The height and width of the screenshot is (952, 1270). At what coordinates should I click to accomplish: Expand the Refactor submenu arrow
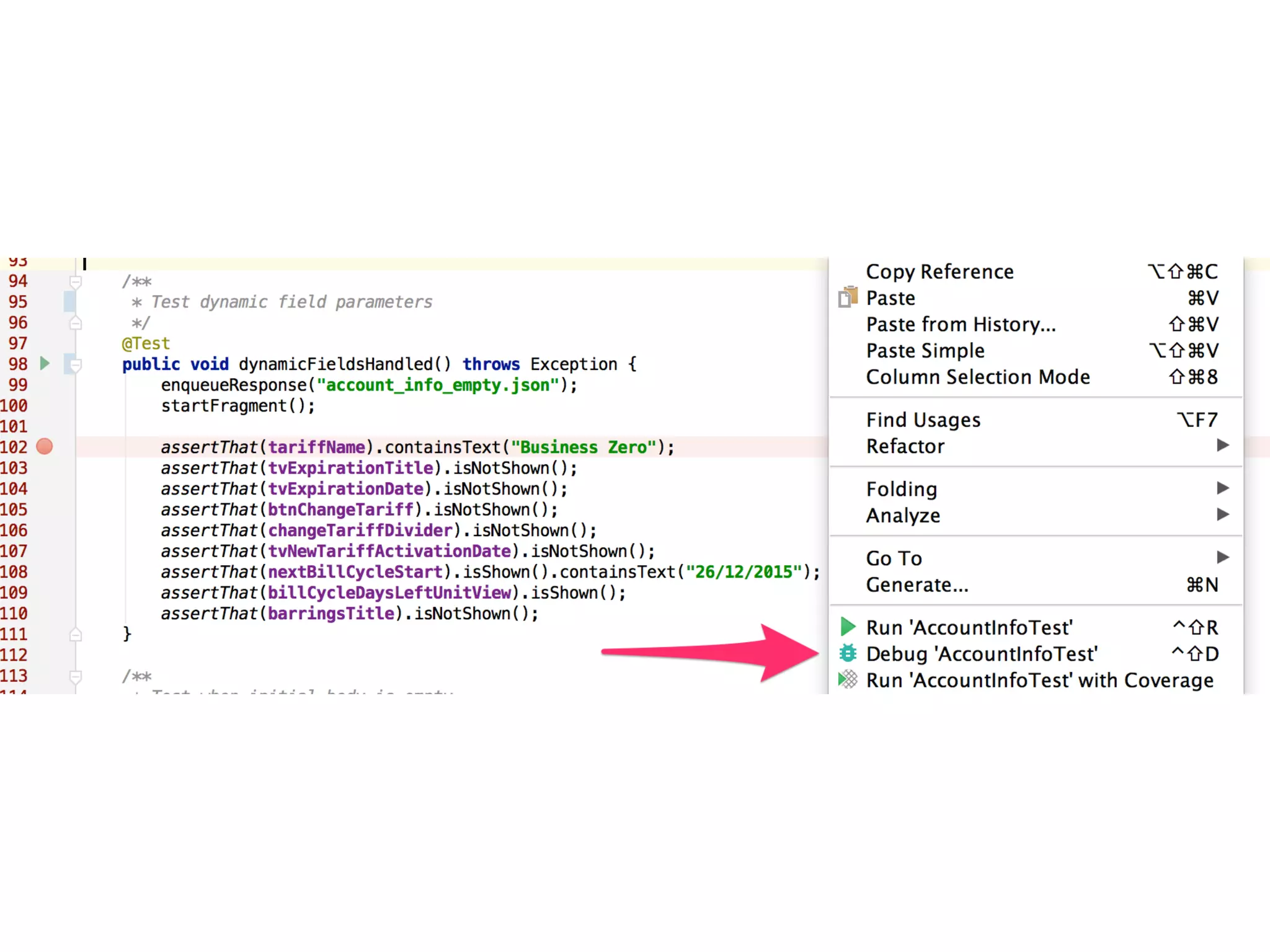coord(1222,446)
